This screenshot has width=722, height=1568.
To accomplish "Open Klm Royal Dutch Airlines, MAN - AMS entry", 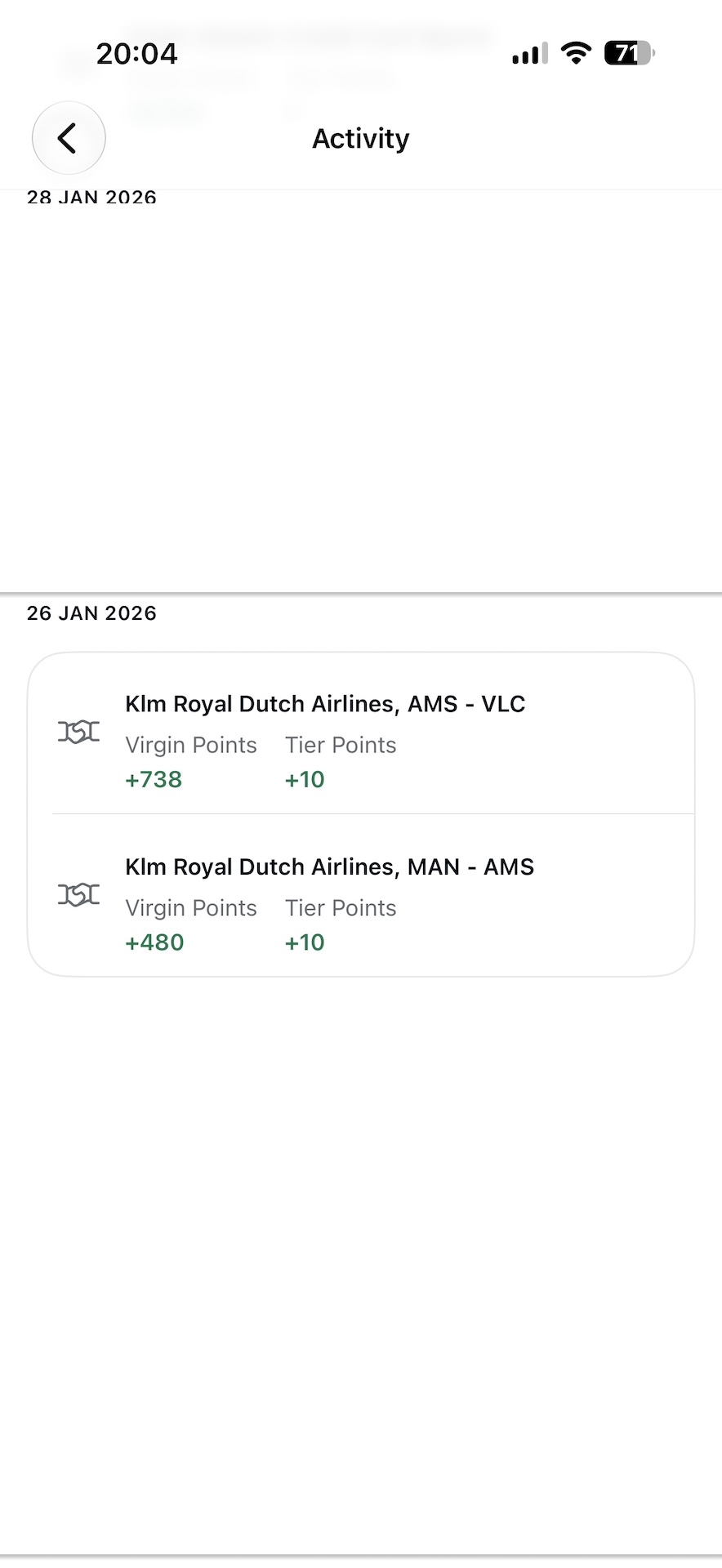I will [361, 895].
